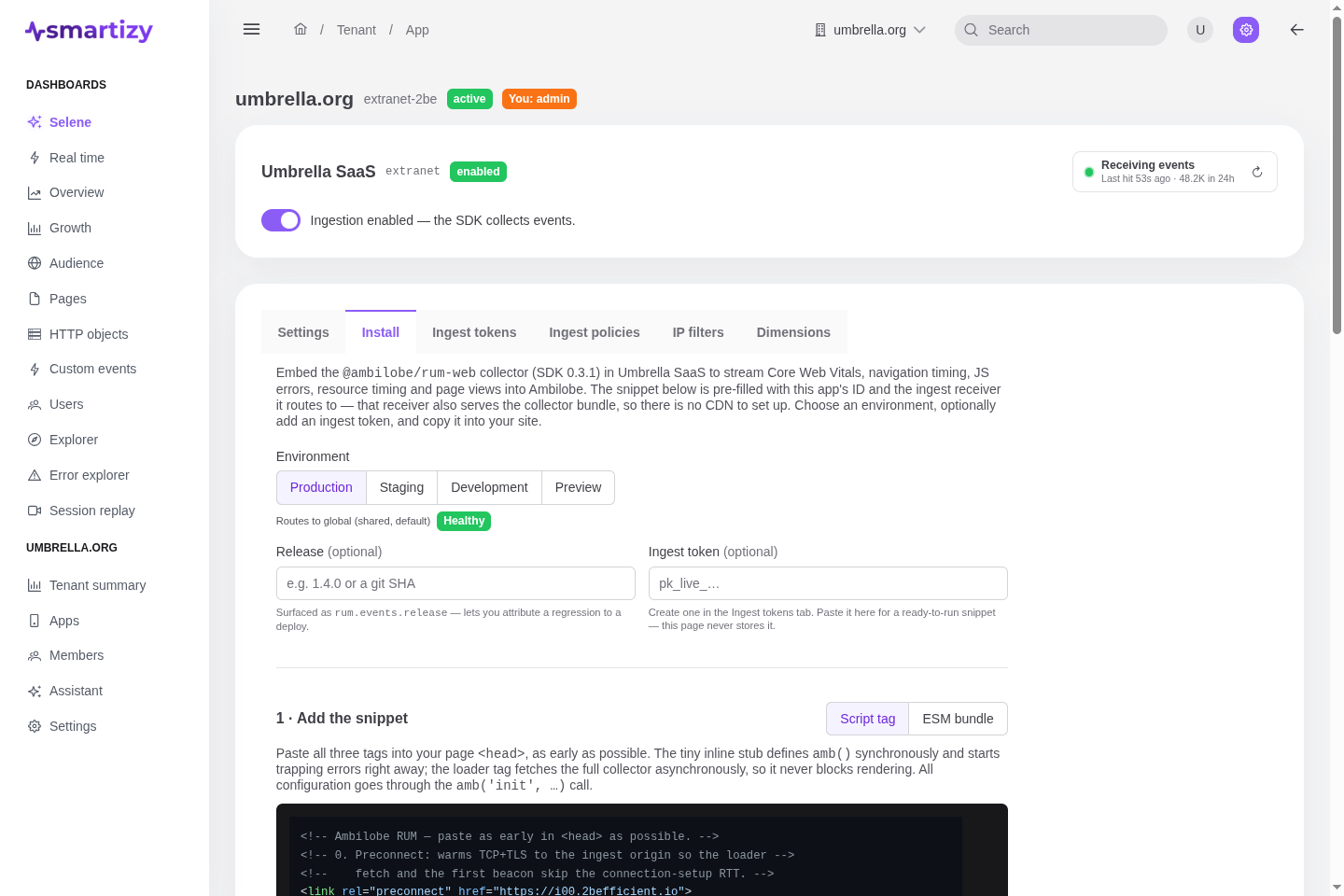Switch to the Install tab
This screenshot has width=1344, height=896.
[381, 332]
